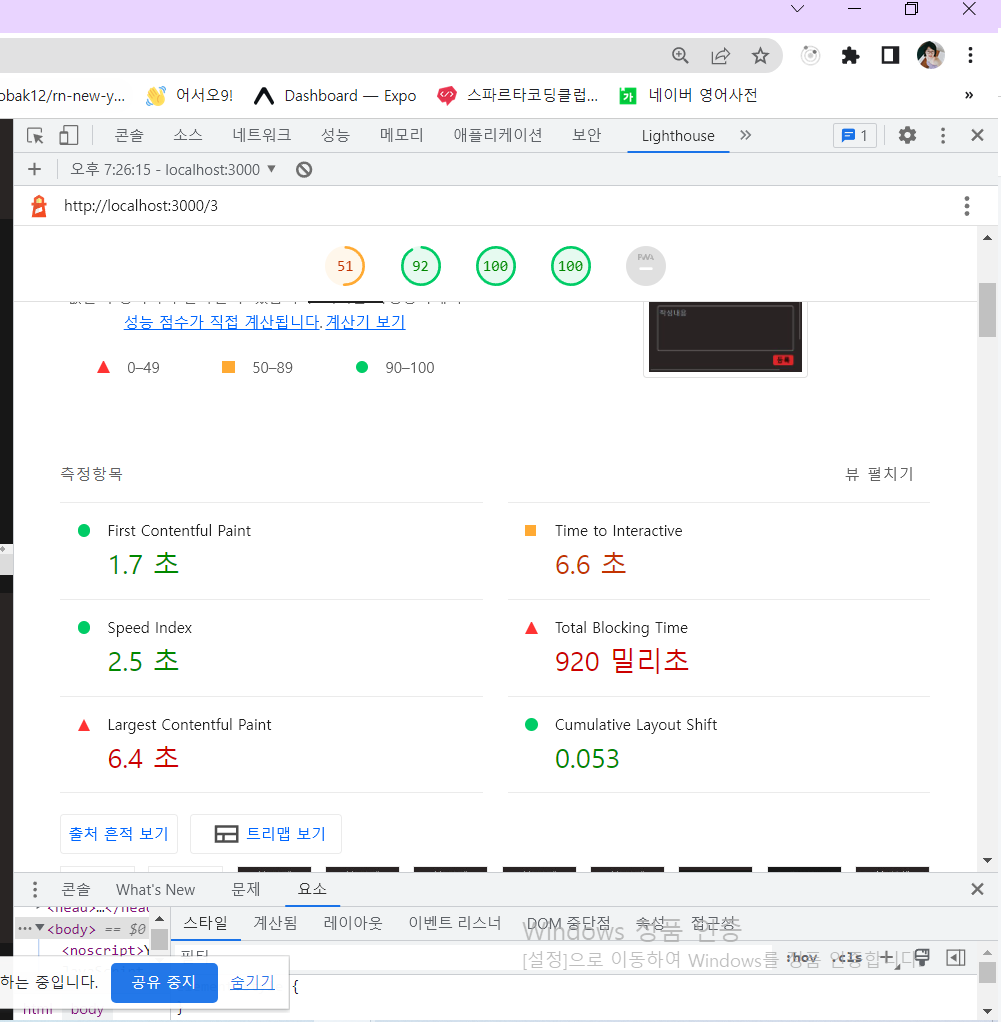Screen dimensions: 1001x1022
Task: Click the 트리맵 보기 button
Action: (266, 834)
